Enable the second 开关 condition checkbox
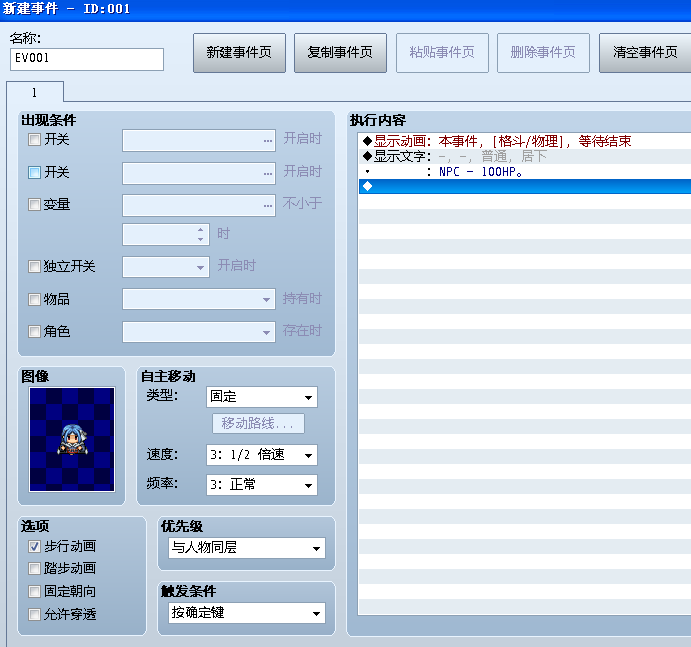 (x=34, y=172)
